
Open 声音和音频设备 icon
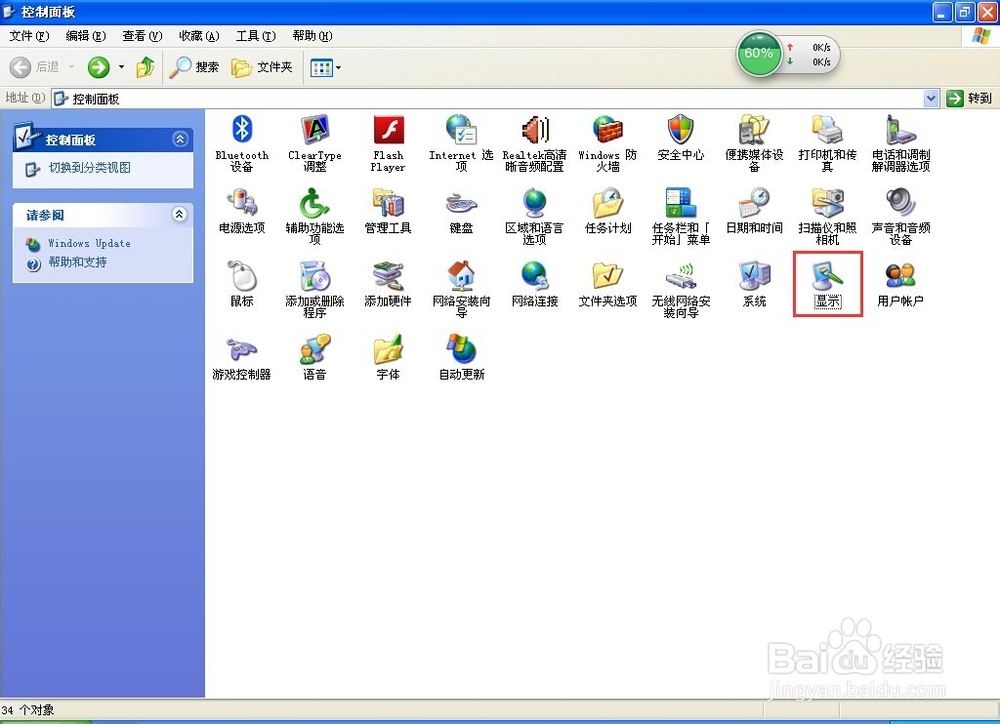[x=901, y=216]
